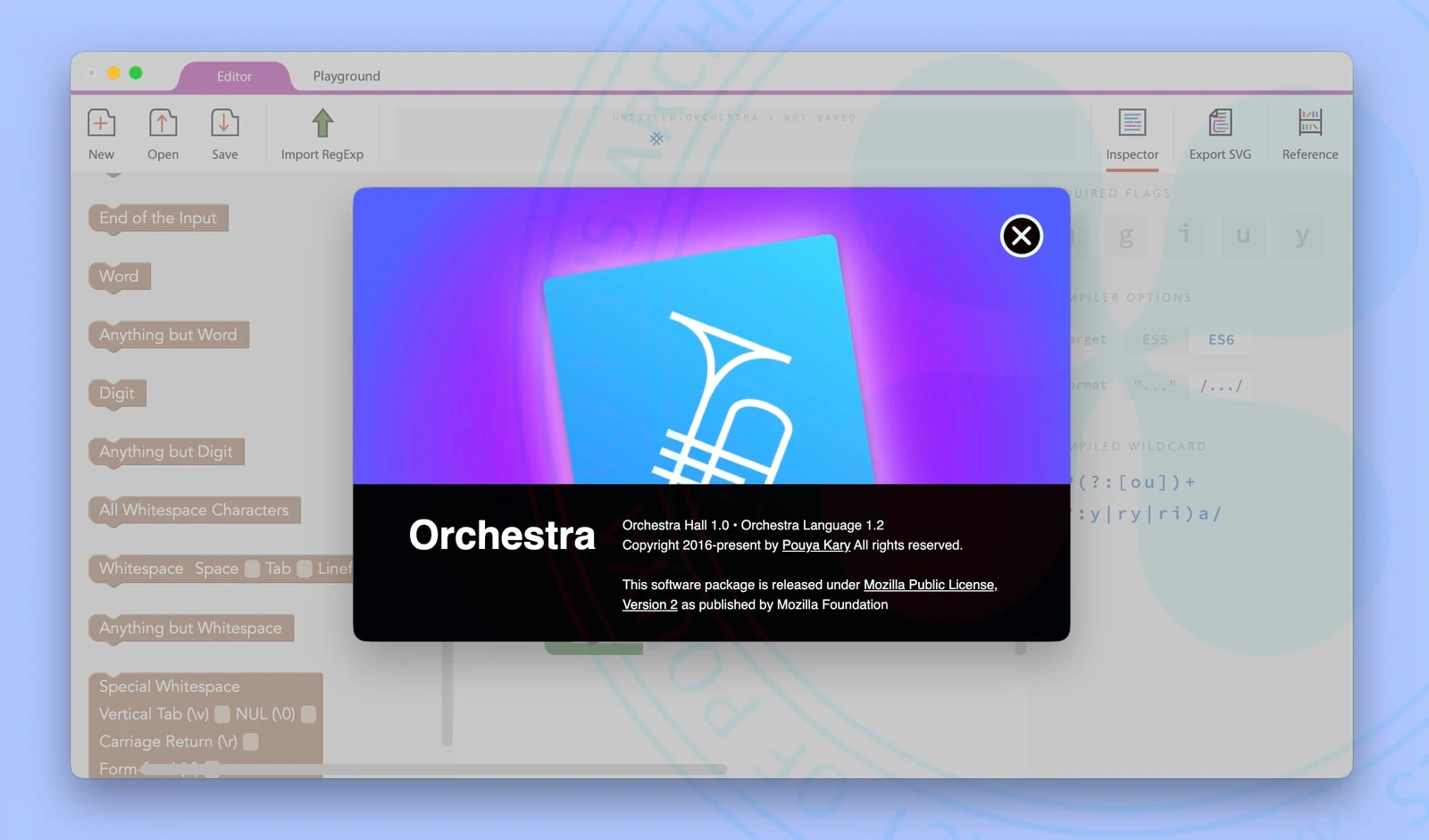Click the Save toolbar icon
The height and width of the screenshot is (840, 1429).
tap(224, 123)
